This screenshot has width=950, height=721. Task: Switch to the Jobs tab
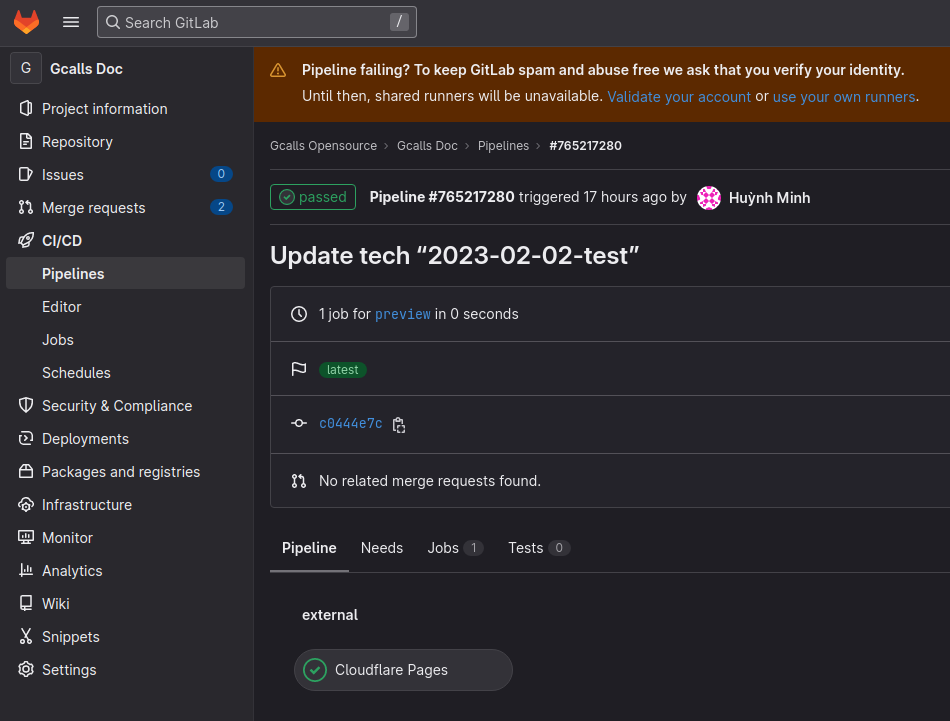coord(443,548)
